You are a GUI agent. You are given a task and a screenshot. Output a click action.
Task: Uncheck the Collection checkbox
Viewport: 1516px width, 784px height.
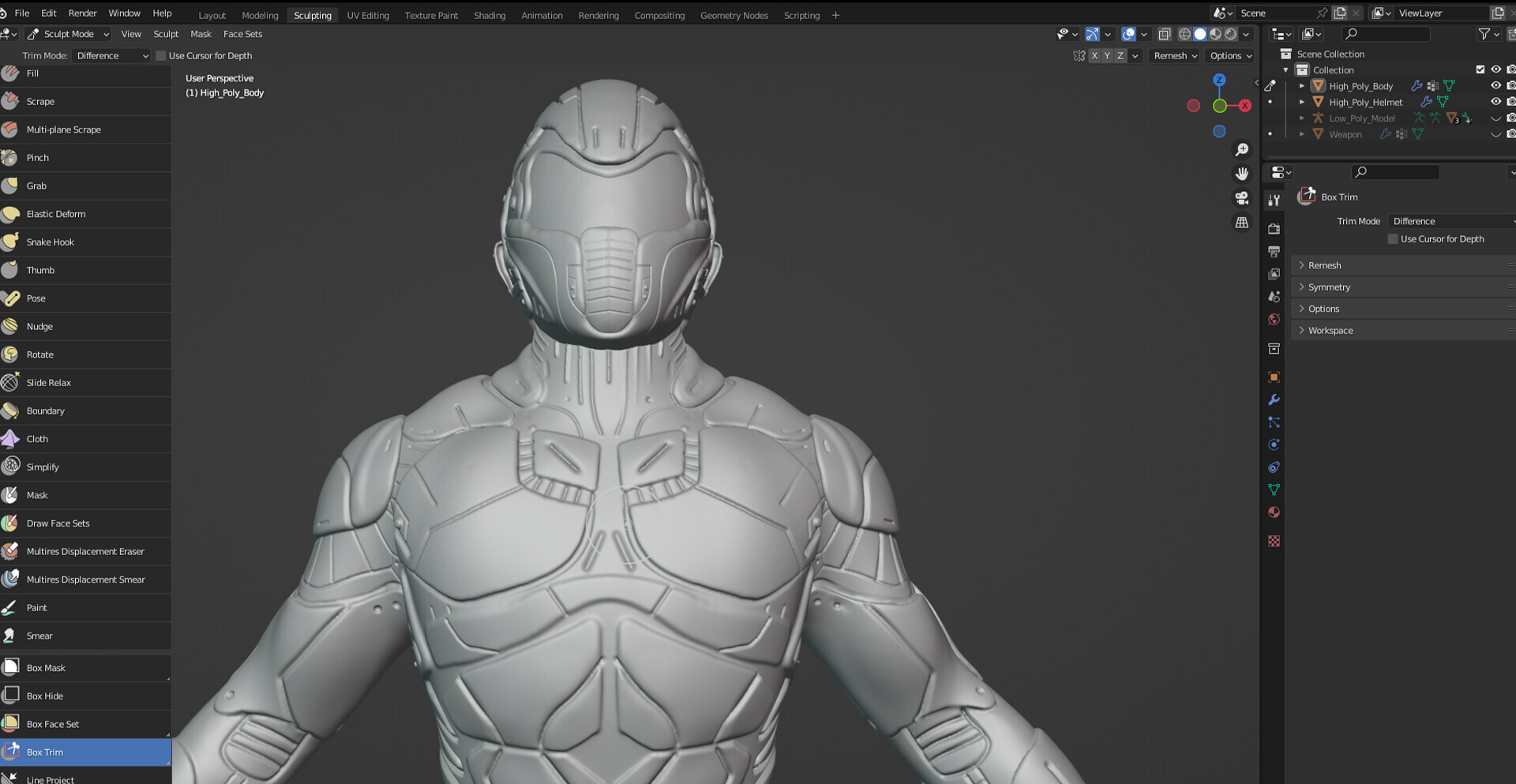click(1480, 69)
